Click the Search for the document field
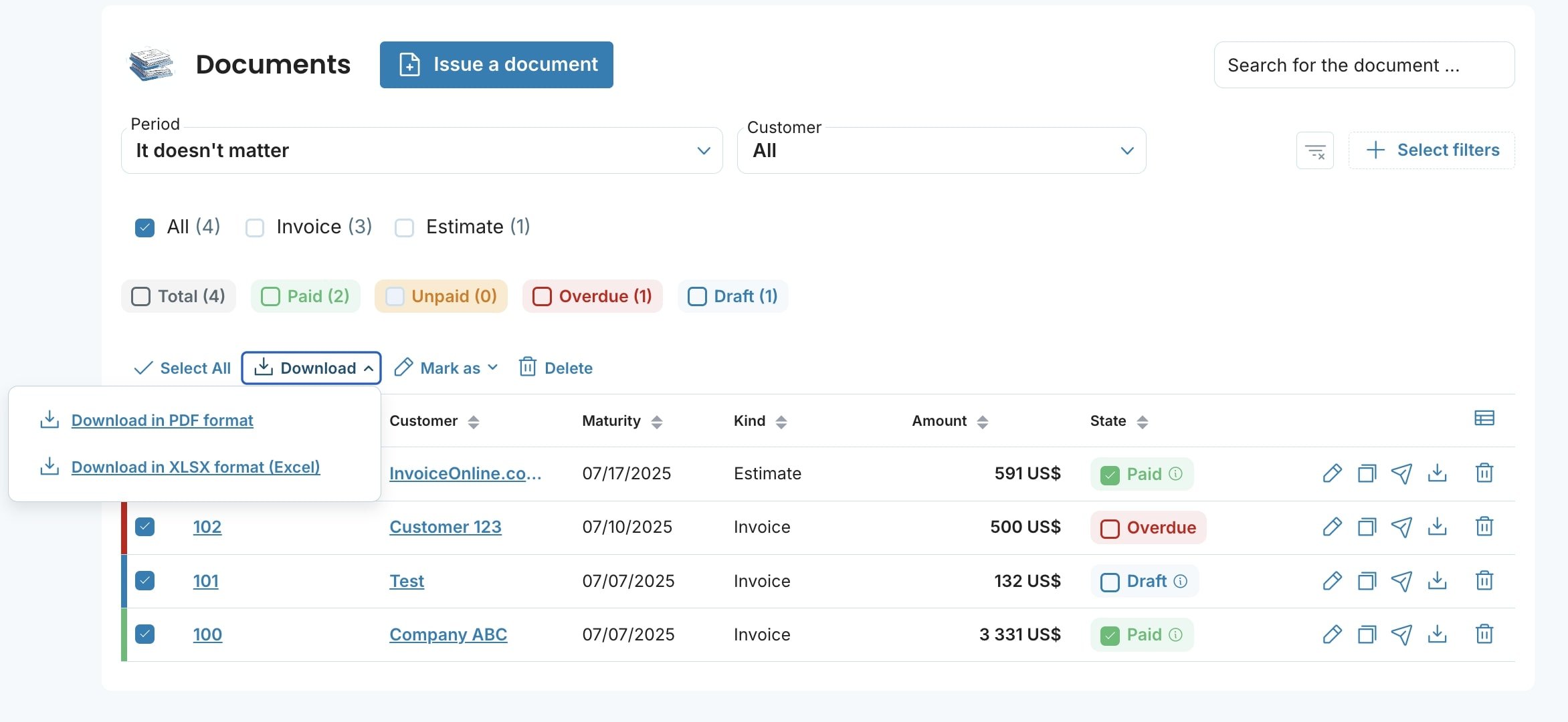1568x722 pixels. (x=1363, y=65)
